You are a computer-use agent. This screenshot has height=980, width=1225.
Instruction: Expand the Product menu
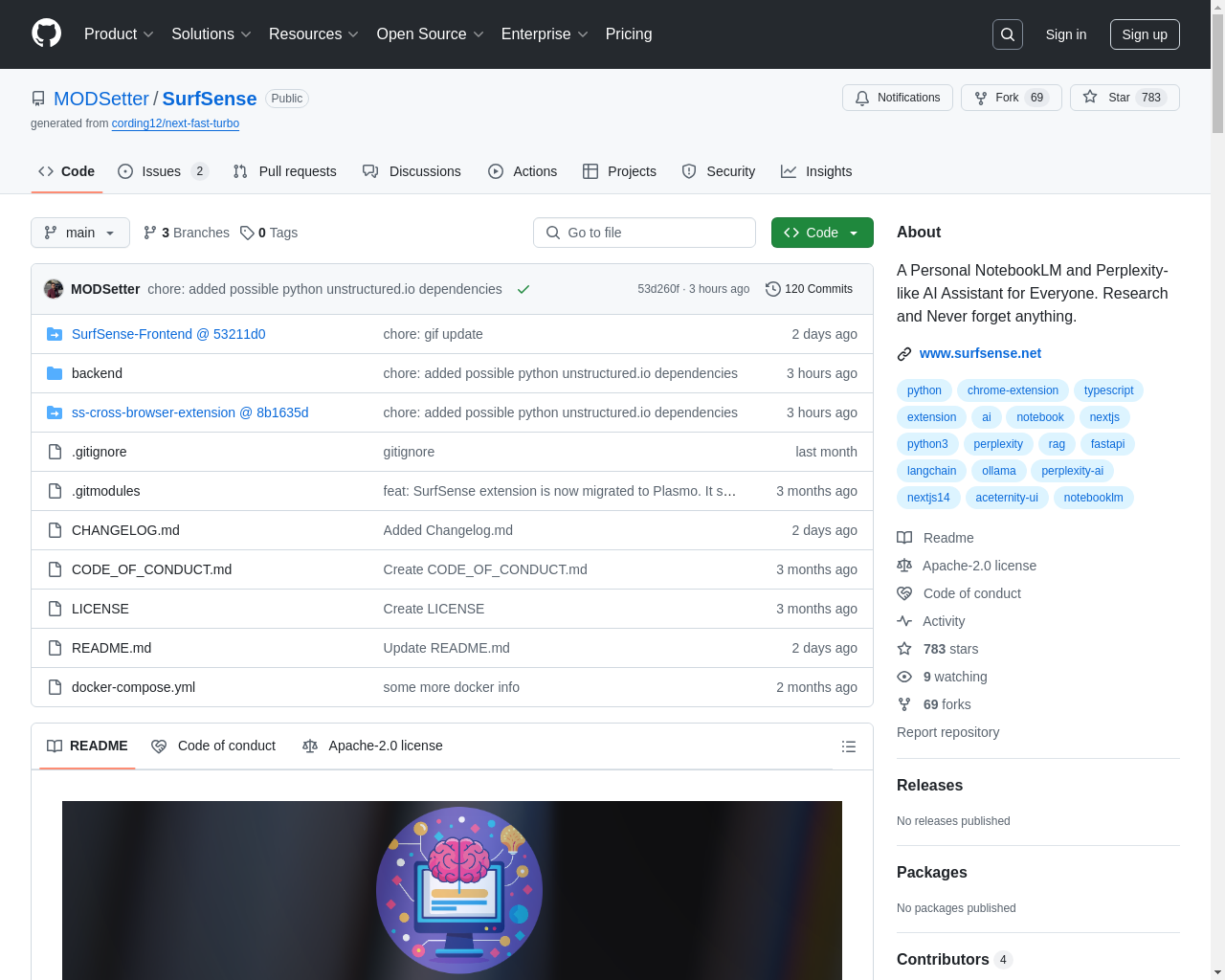119,34
